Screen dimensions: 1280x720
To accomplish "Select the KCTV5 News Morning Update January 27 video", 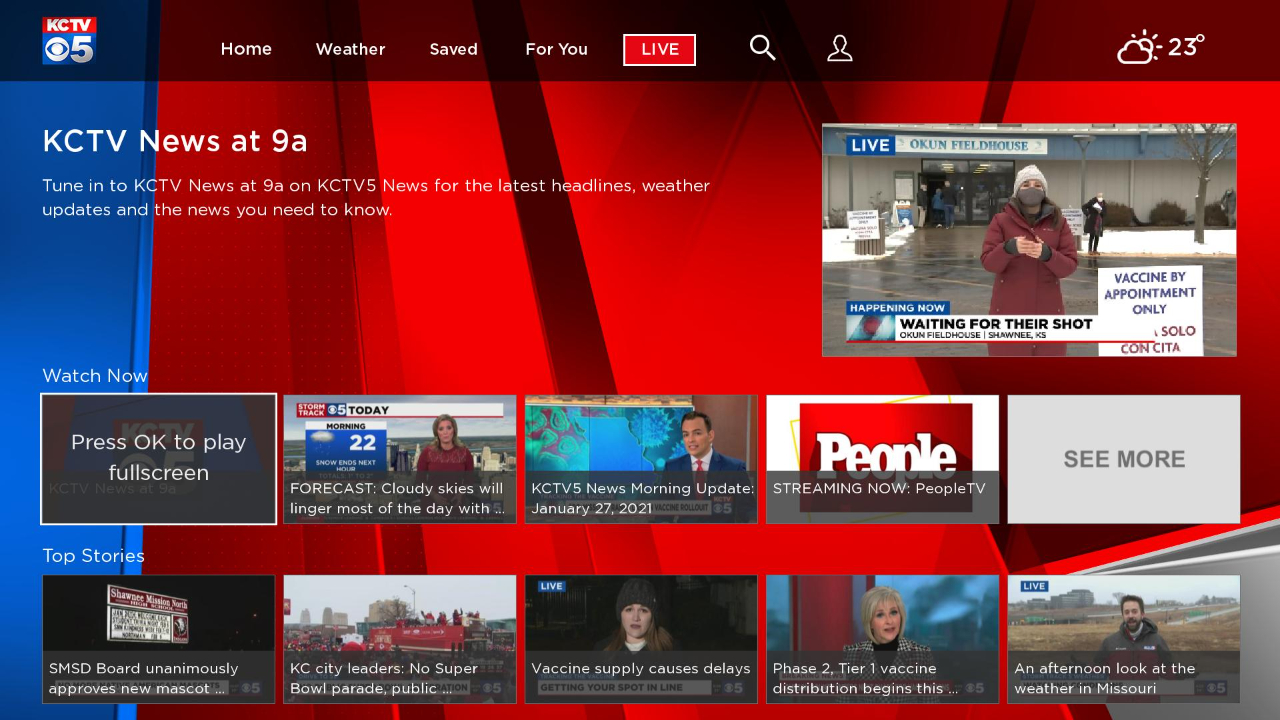I will [x=640, y=458].
